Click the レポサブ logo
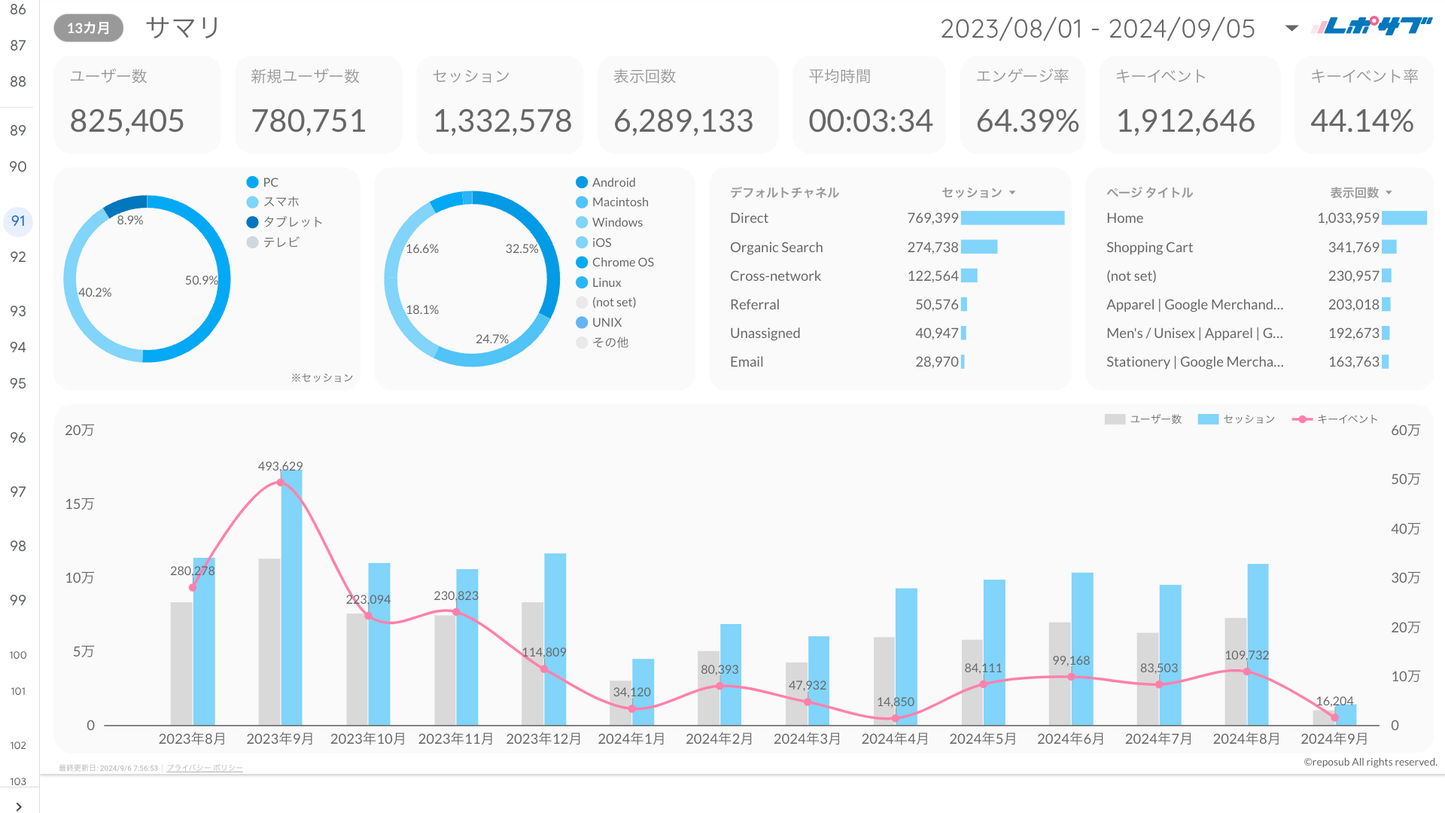The width and height of the screenshot is (1445, 813). pos(1371,28)
